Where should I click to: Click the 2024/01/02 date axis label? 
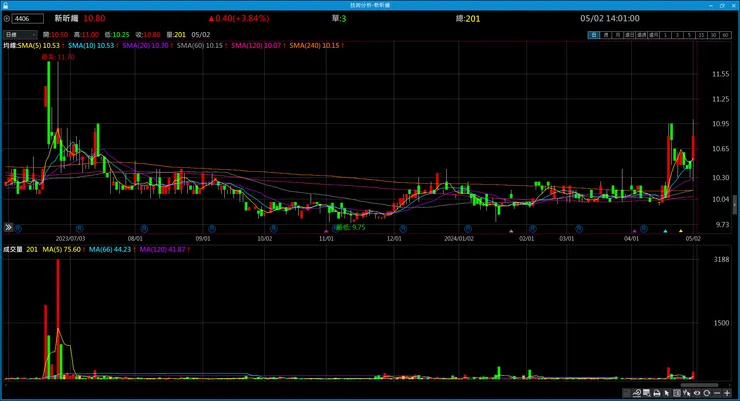[459, 239]
